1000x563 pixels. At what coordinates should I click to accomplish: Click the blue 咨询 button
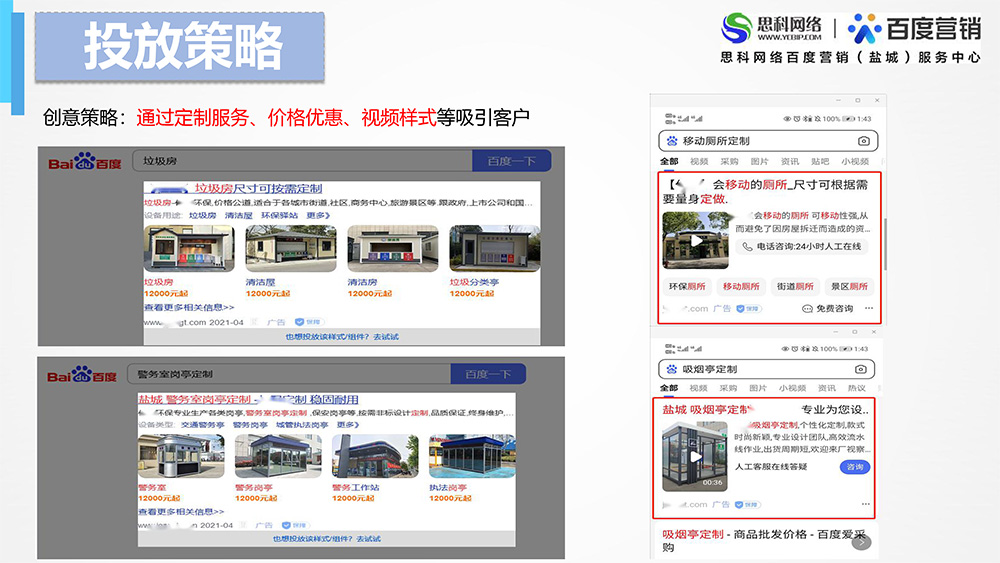tap(854, 467)
